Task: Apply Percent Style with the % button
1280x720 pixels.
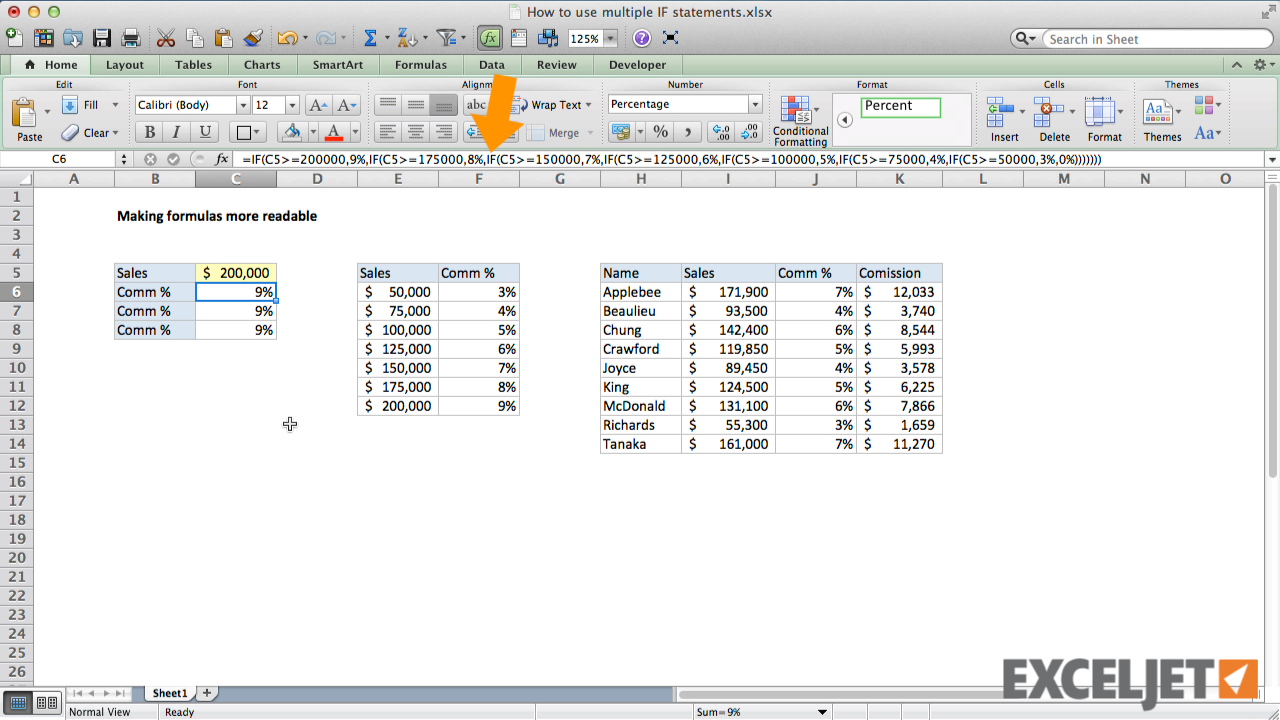Action: coord(660,132)
